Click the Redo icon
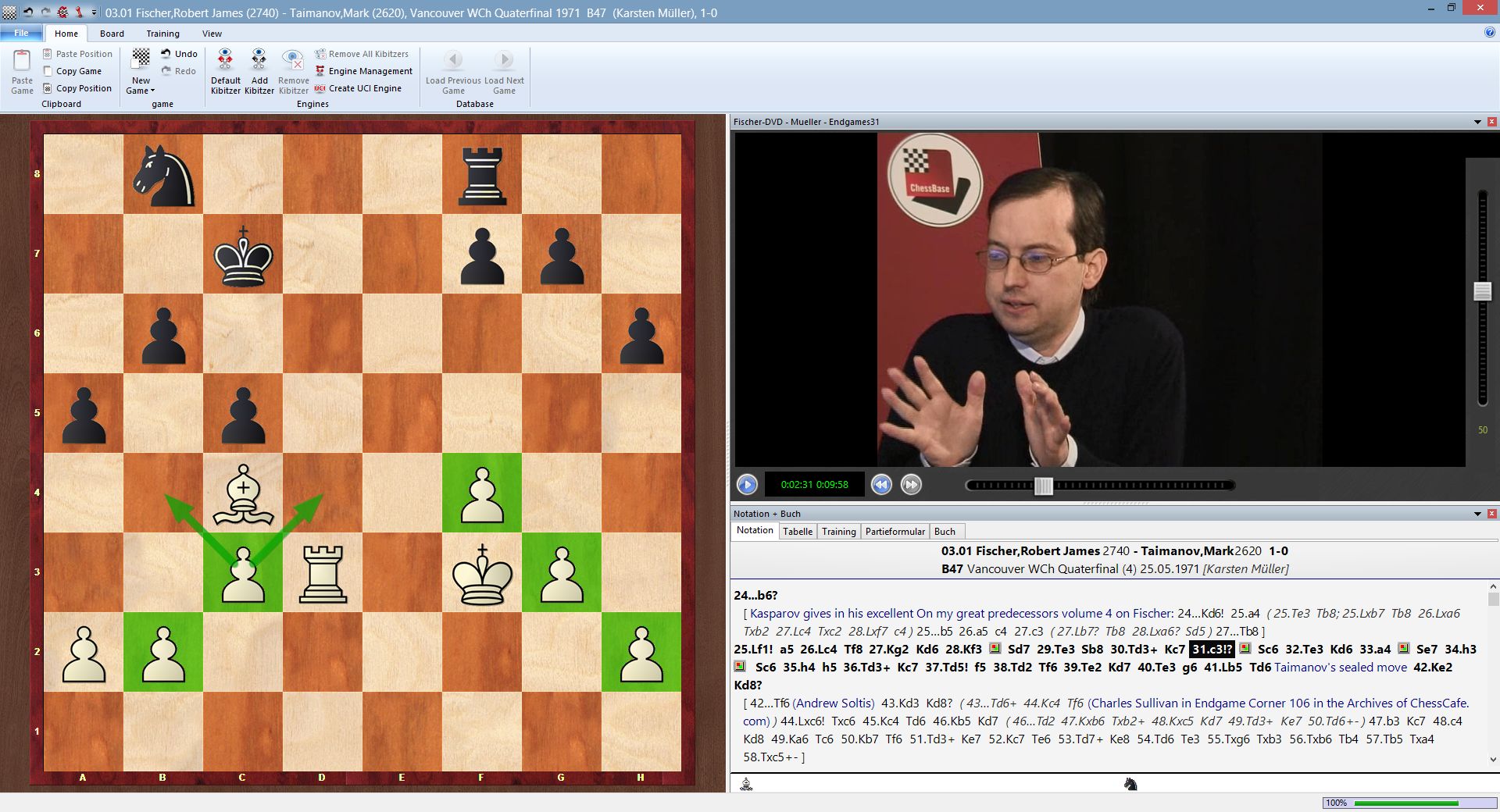This screenshot has height=812, width=1500. pos(178,70)
